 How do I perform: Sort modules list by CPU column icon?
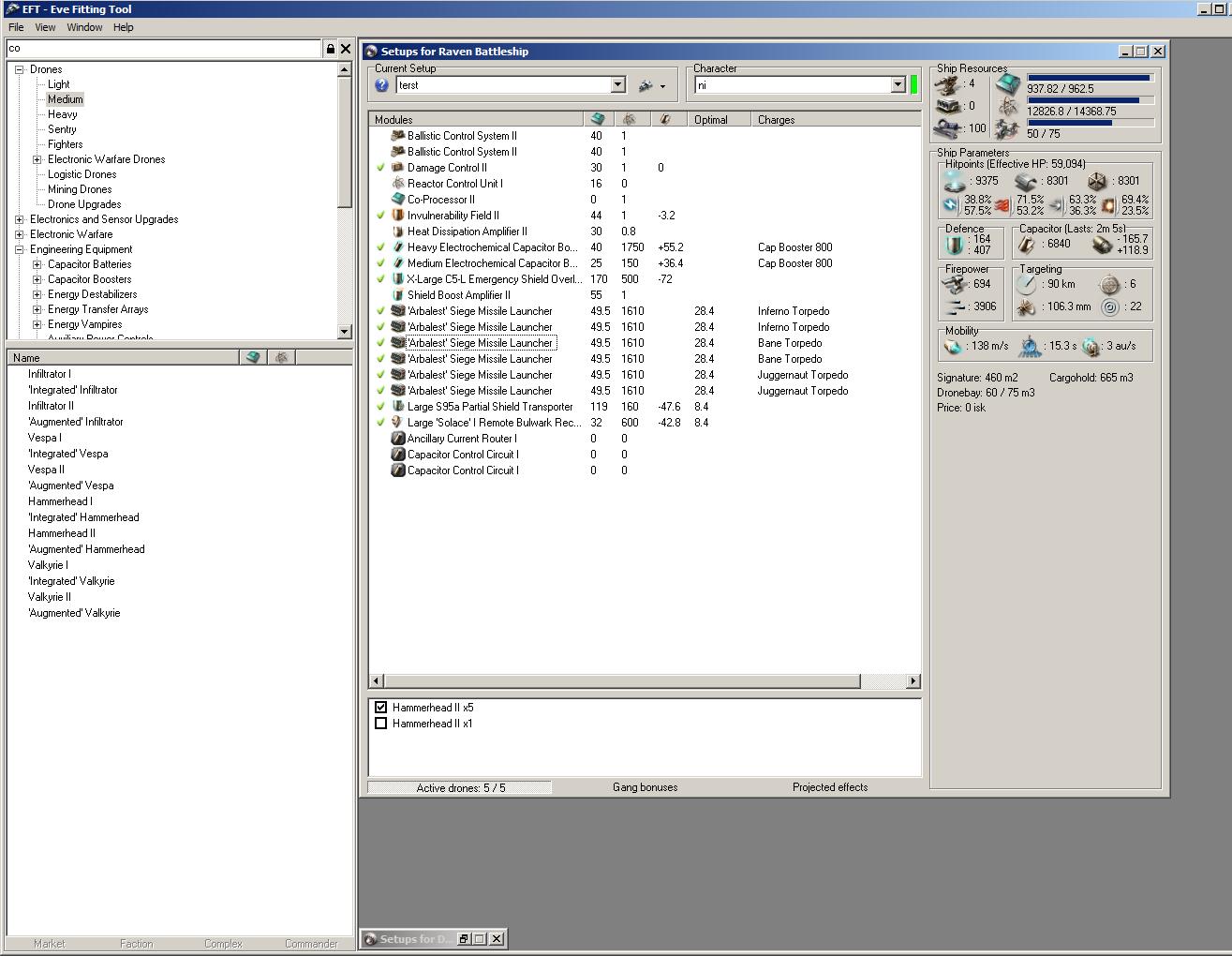[598, 120]
